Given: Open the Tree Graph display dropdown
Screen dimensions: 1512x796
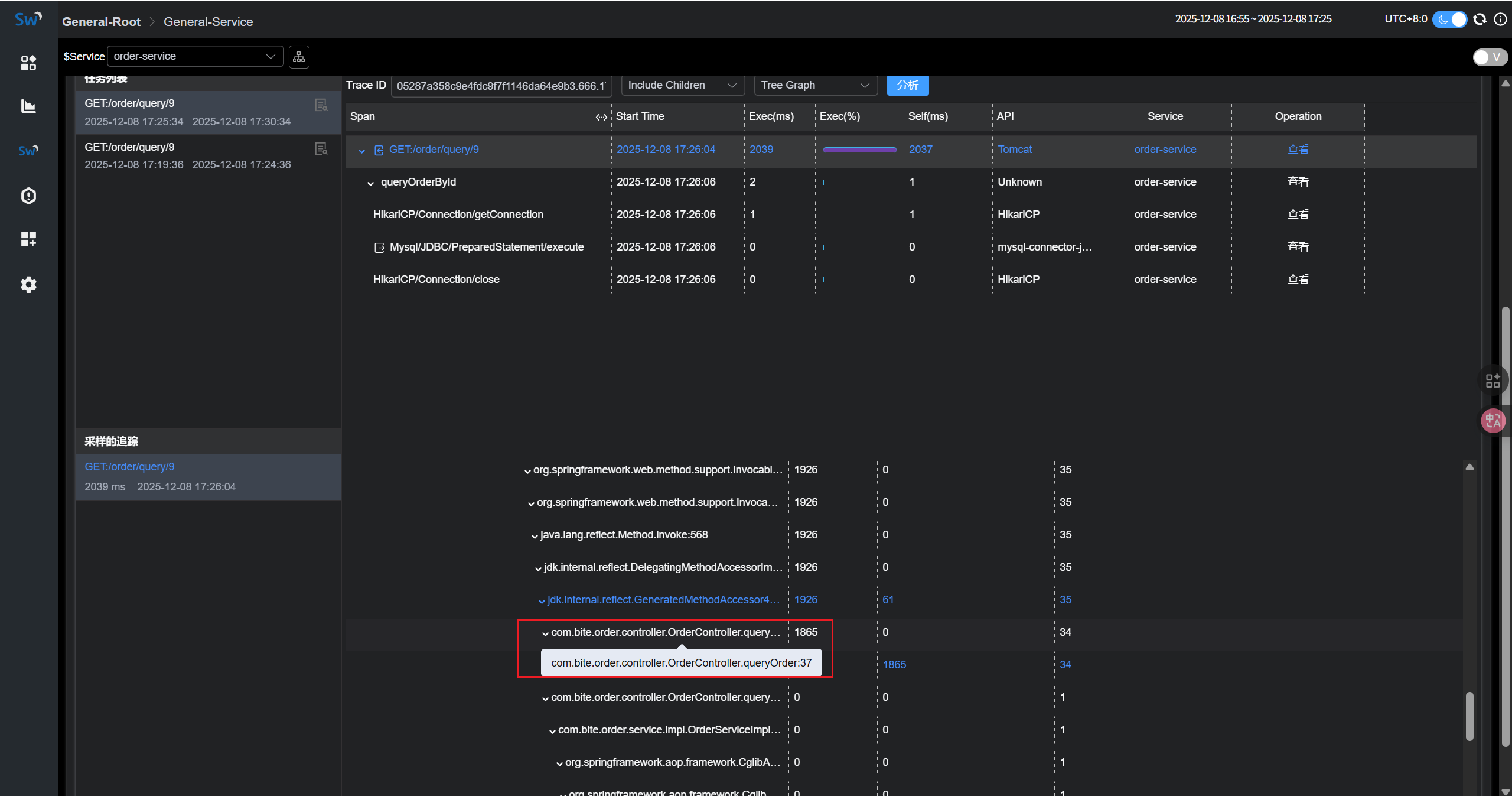Looking at the screenshot, I should (815, 85).
